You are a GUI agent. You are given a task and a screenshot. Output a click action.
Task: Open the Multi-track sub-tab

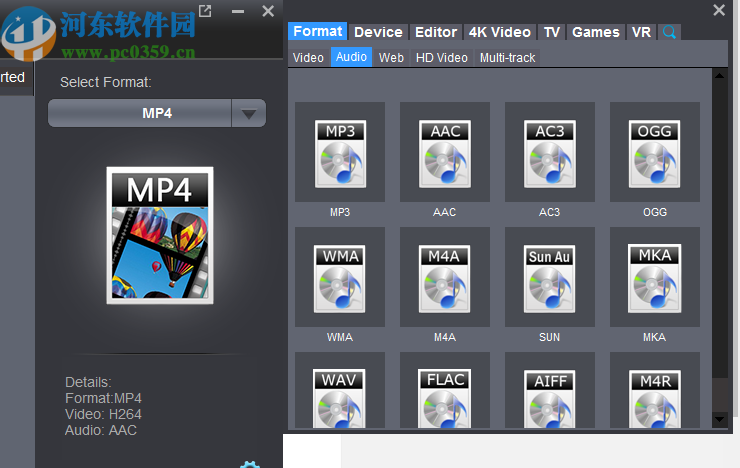click(507, 58)
